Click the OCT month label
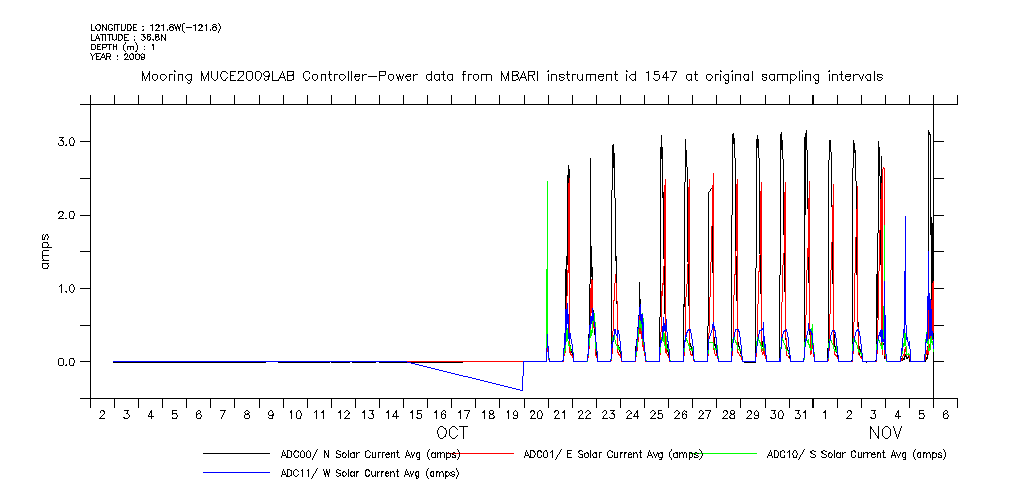The image size is (1009, 504). pos(451,434)
